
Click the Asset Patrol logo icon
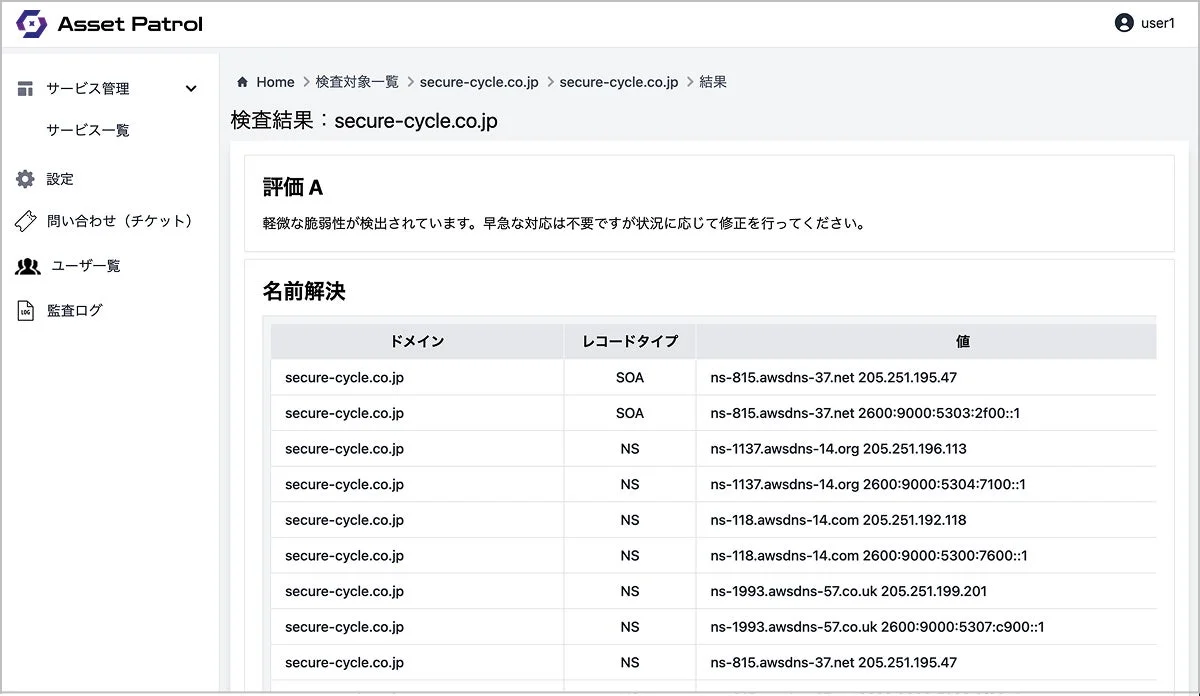pyautogui.click(x=33, y=23)
